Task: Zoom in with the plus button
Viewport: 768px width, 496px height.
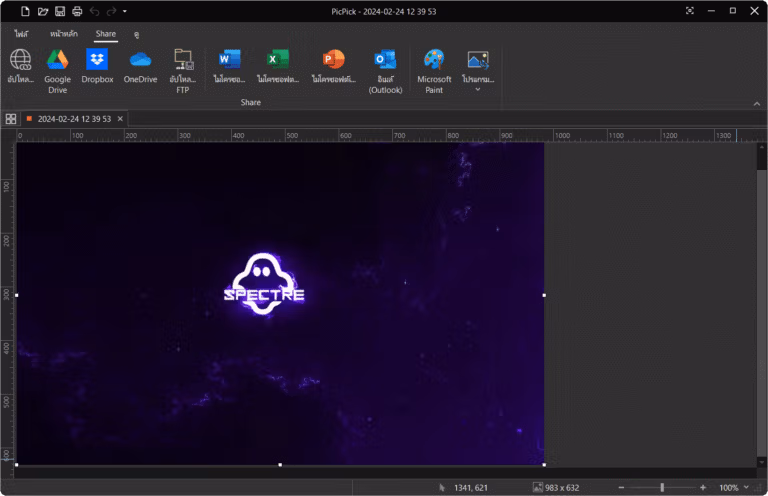Action: pyautogui.click(x=703, y=487)
